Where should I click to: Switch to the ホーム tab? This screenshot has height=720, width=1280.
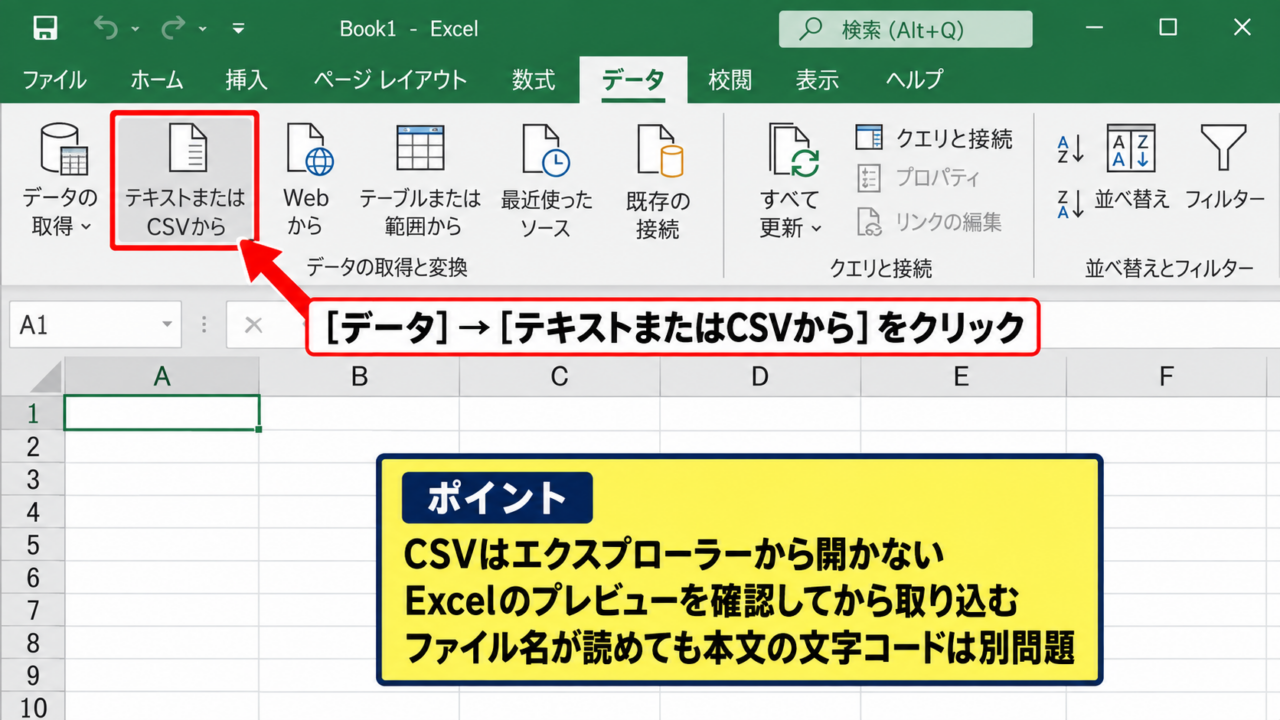(157, 80)
